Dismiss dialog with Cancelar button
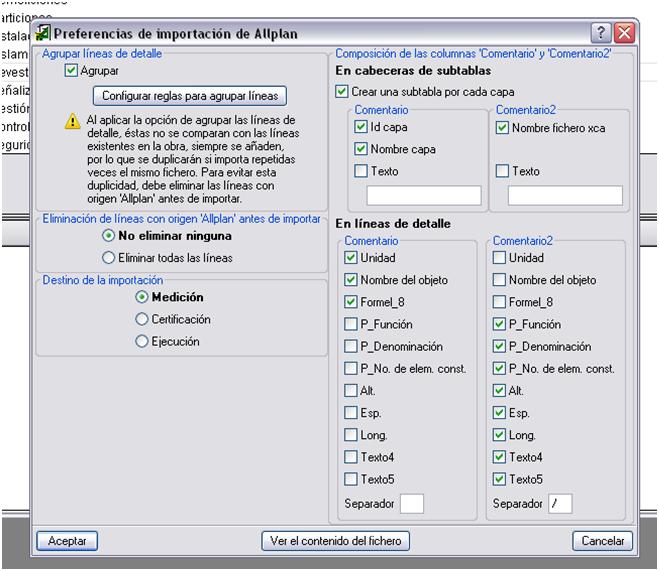The width and height of the screenshot is (659, 571). tap(602, 541)
